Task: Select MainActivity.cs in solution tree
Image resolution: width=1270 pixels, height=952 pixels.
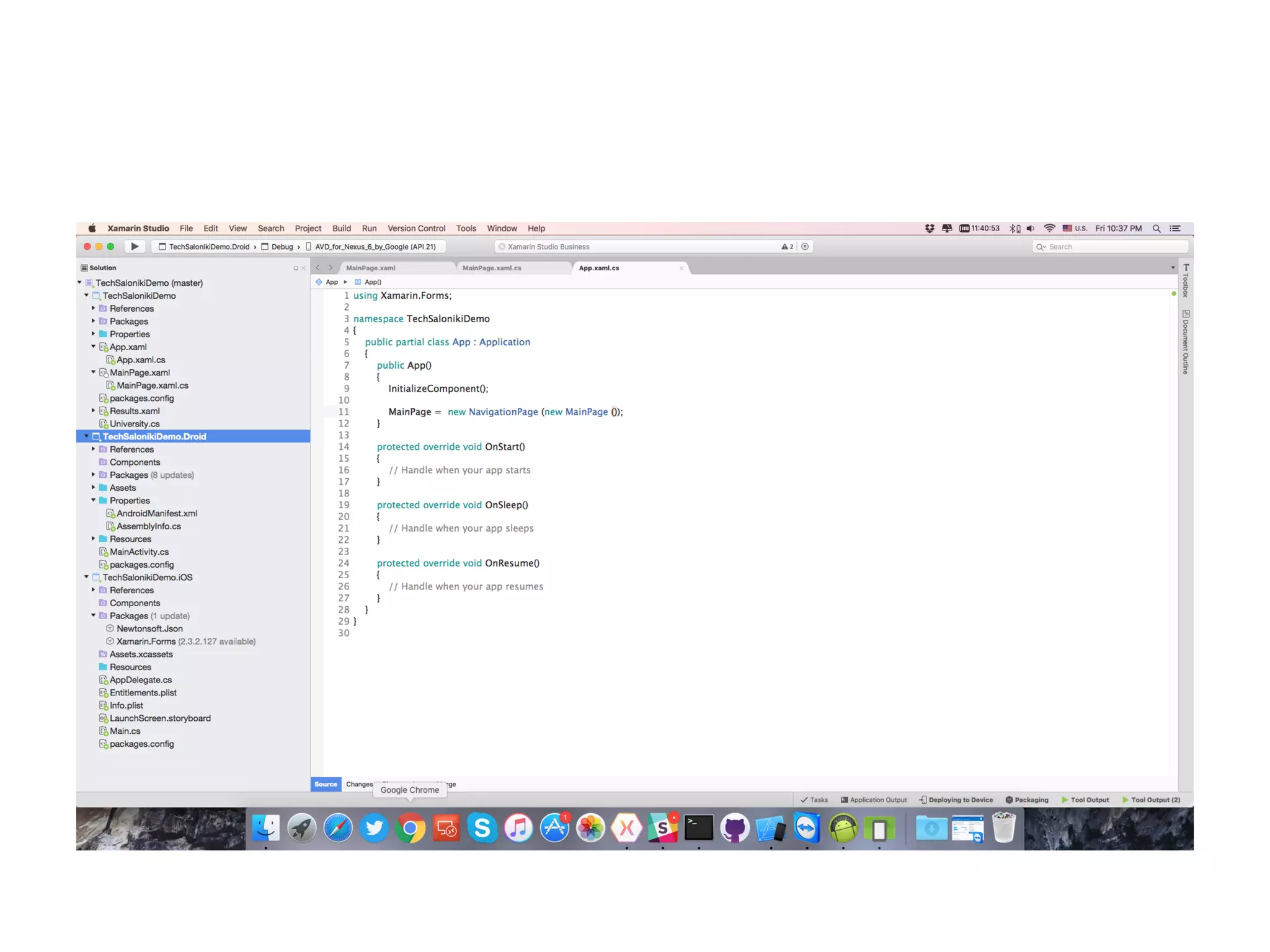Action: point(139,552)
